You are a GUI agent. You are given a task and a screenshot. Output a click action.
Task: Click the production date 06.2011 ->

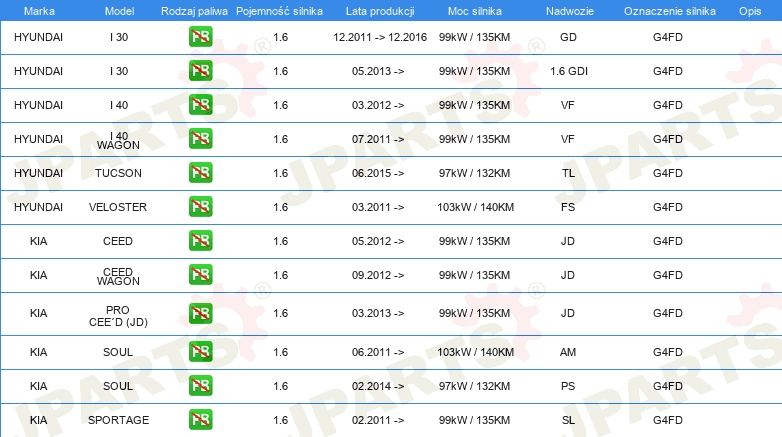[x=378, y=352]
